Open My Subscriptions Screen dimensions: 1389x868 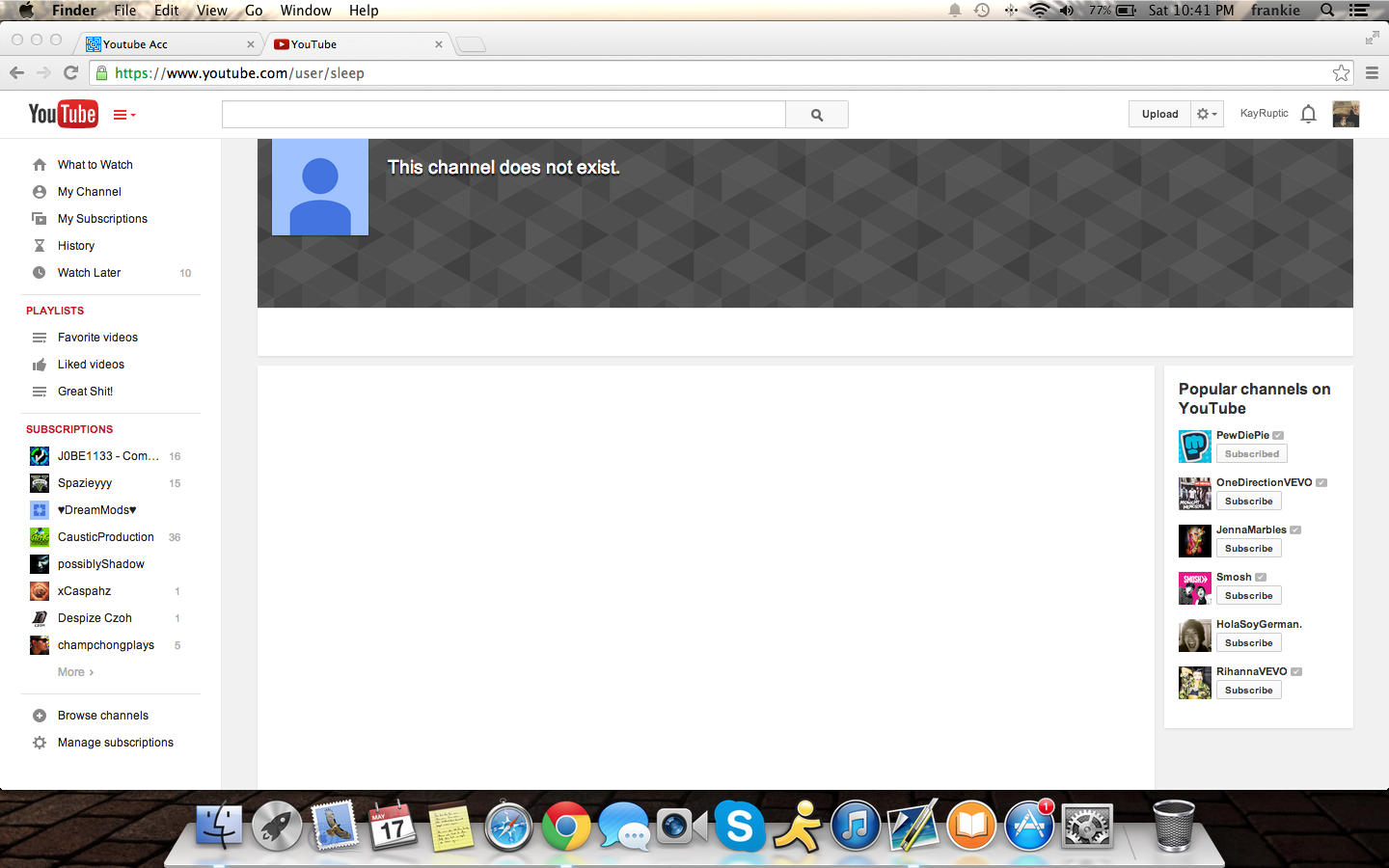tap(102, 219)
